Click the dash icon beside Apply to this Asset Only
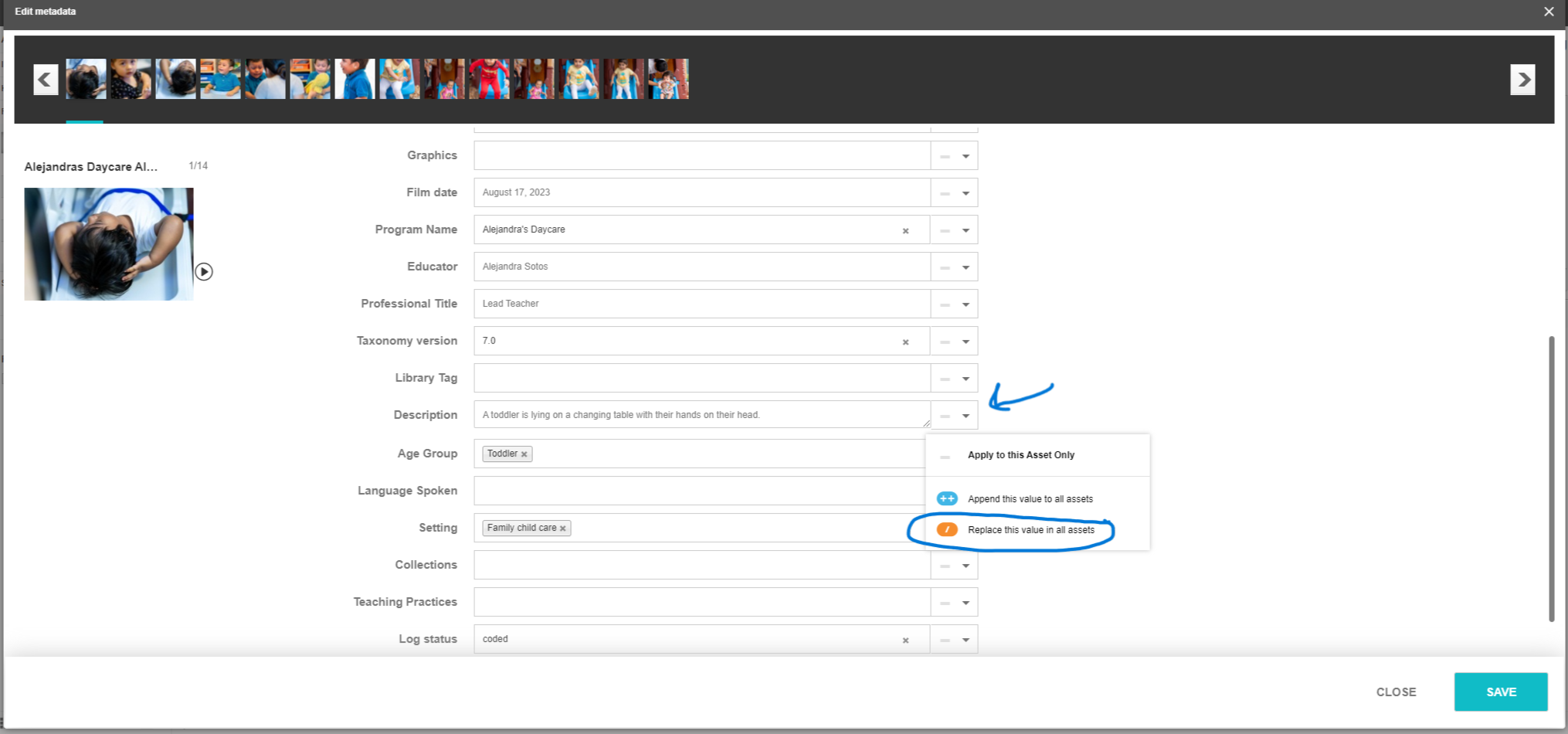Image resolution: width=1568 pixels, height=734 pixels. point(944,456)
